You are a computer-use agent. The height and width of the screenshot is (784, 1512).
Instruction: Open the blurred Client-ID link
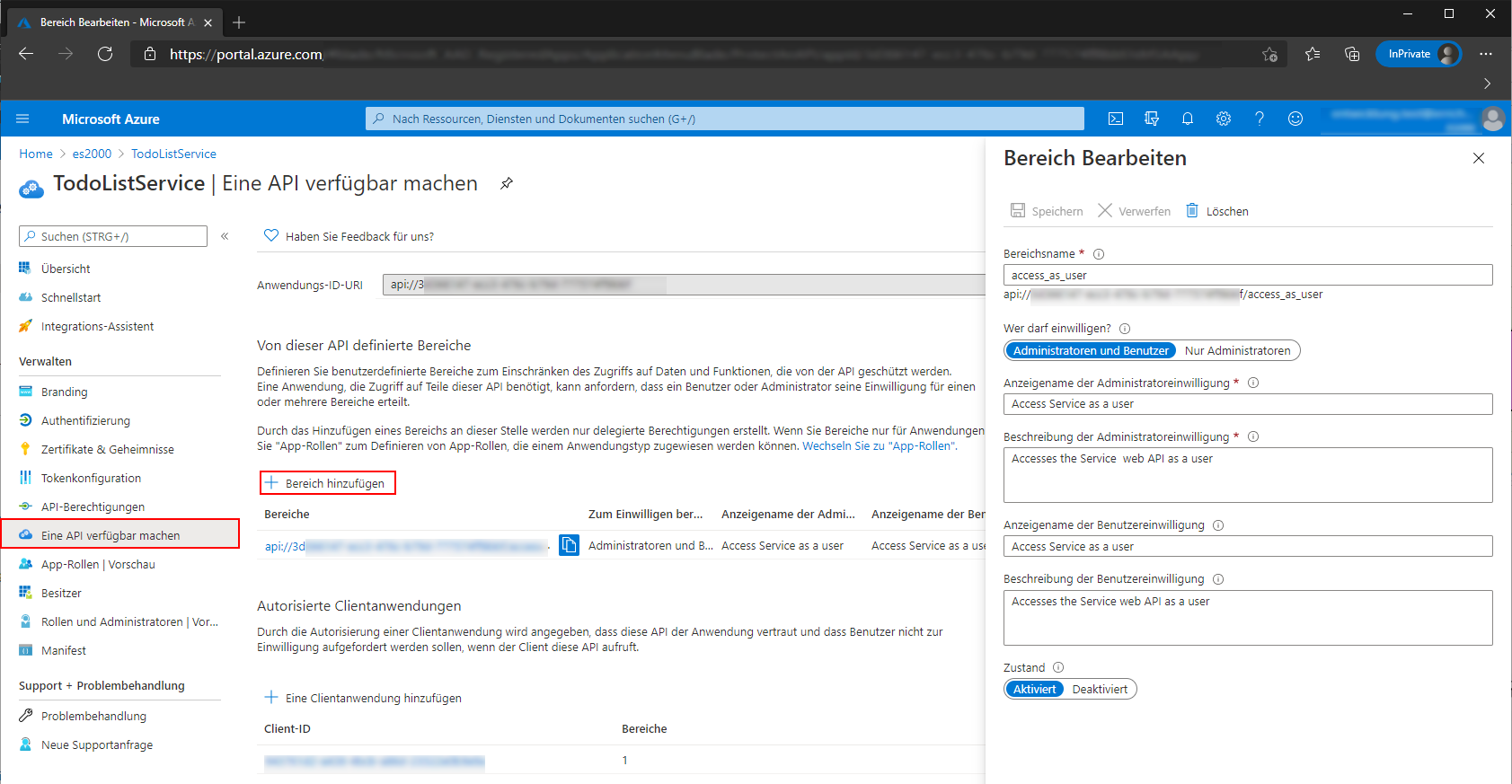click(x=374, y=762)
